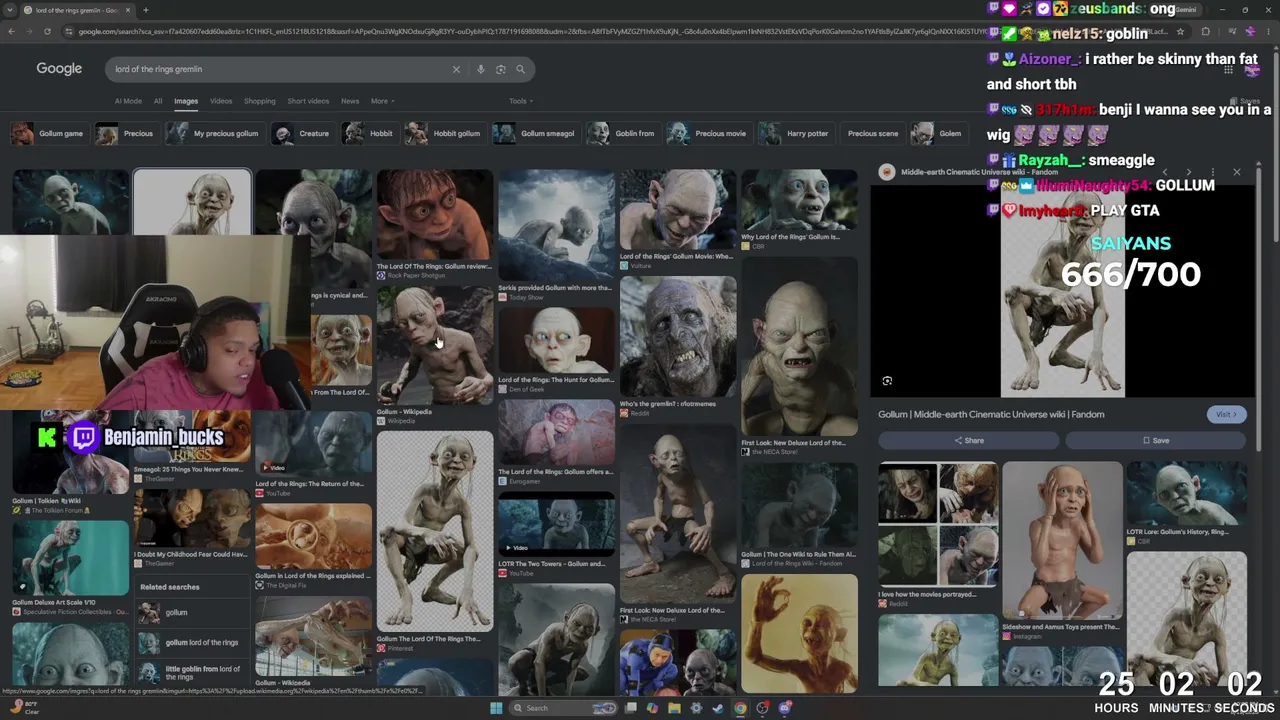Image resolution: width=1280 pixels, height=720 pixels.
Task: Search inside the previewed image with Lens
Action: (x=887, y=381)
